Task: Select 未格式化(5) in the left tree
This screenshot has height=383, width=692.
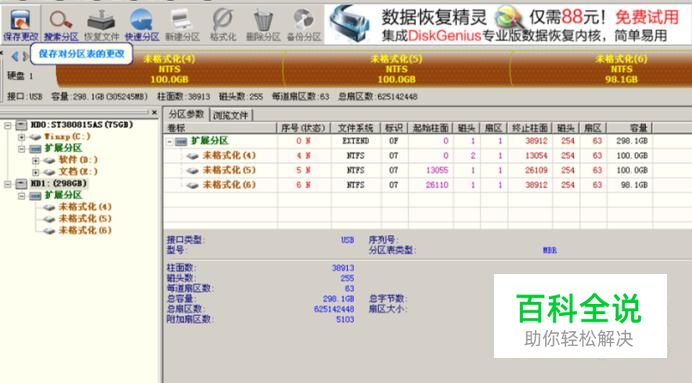Action: [85, 218]
